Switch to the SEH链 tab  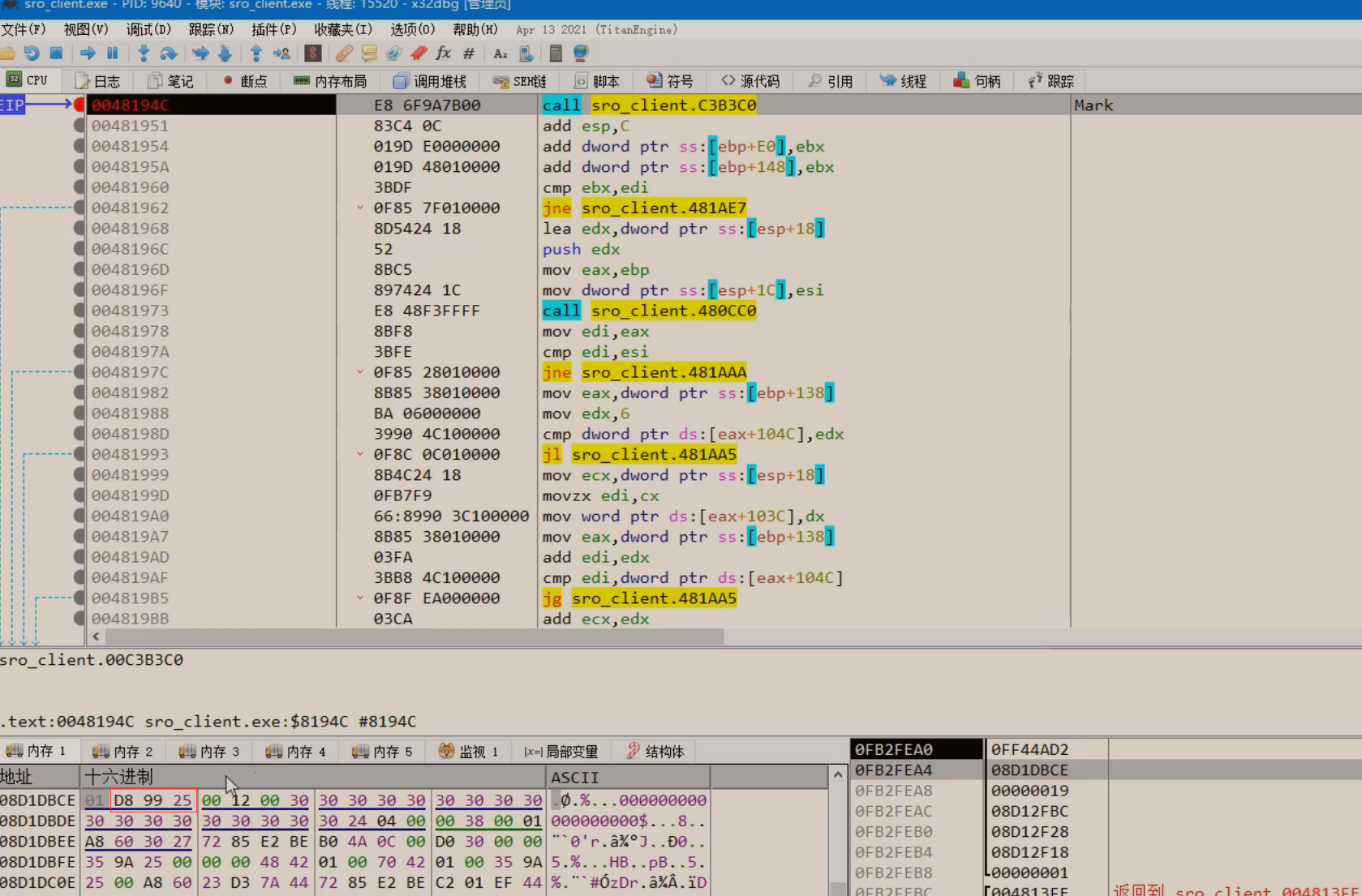(520, 81)
